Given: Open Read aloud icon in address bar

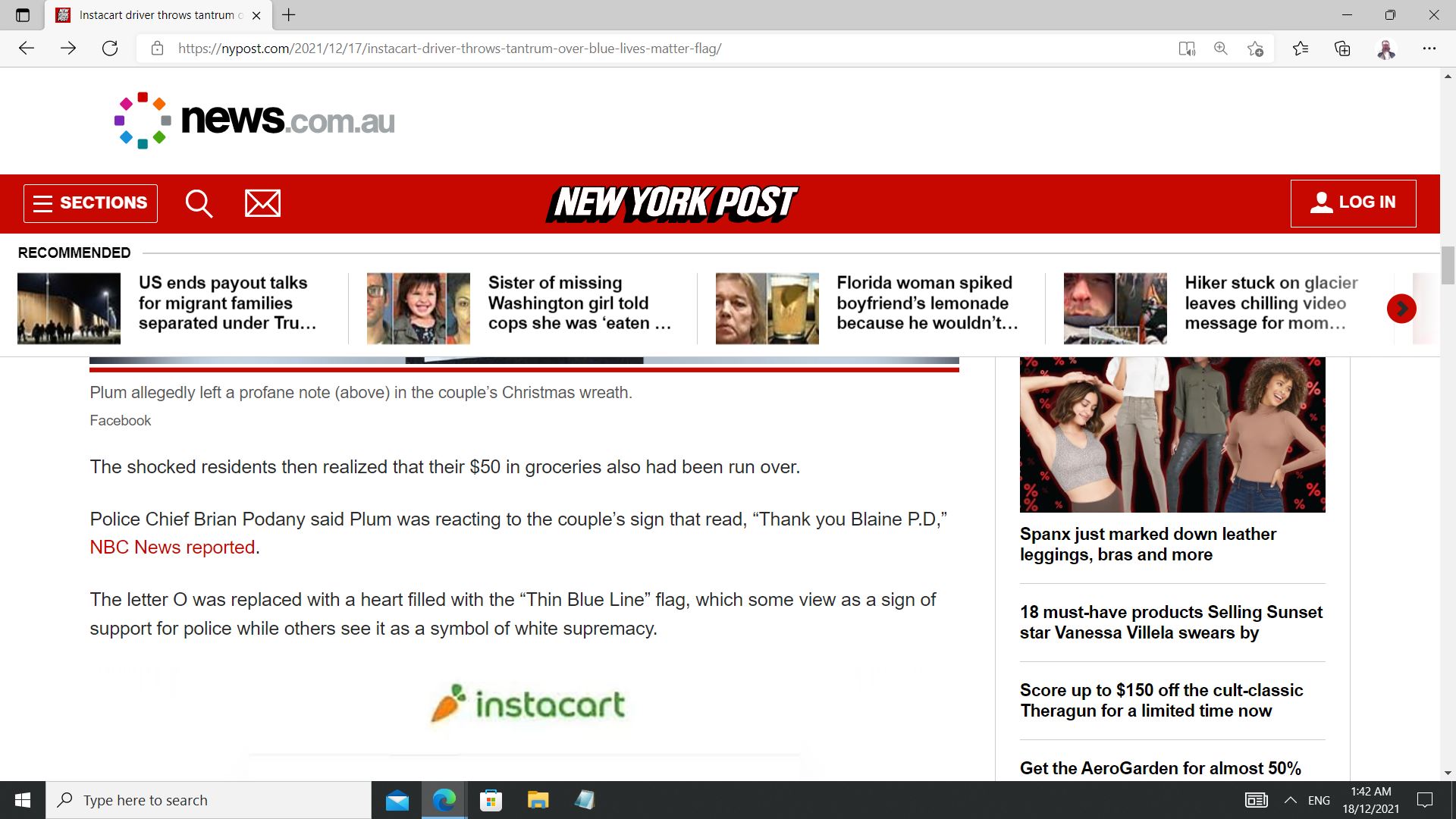Looking at the screenshot, I should click(1187, 49).
